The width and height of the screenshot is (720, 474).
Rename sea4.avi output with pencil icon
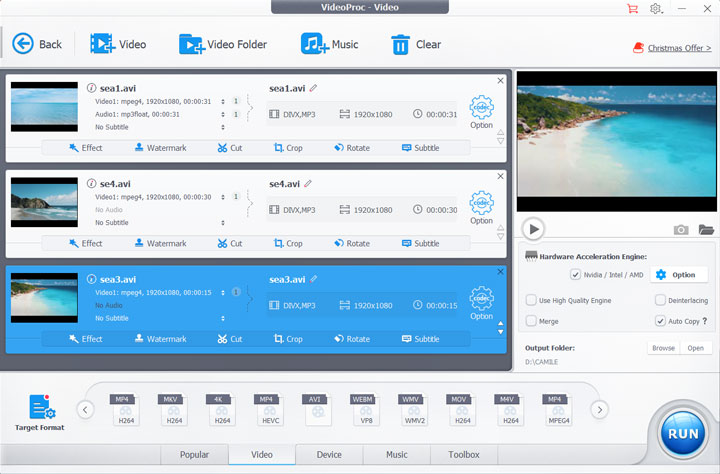pyautogui.click(x=309, y=184)
